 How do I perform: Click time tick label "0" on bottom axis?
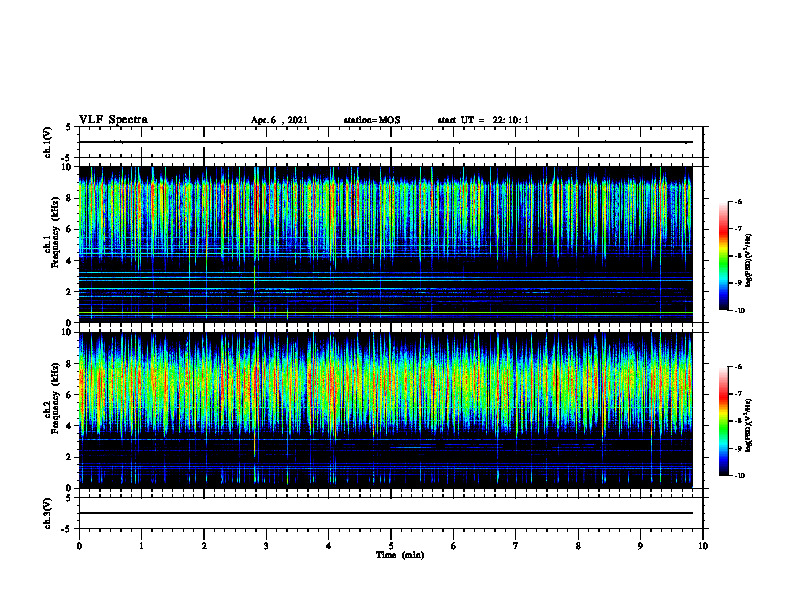coord(79,546)
